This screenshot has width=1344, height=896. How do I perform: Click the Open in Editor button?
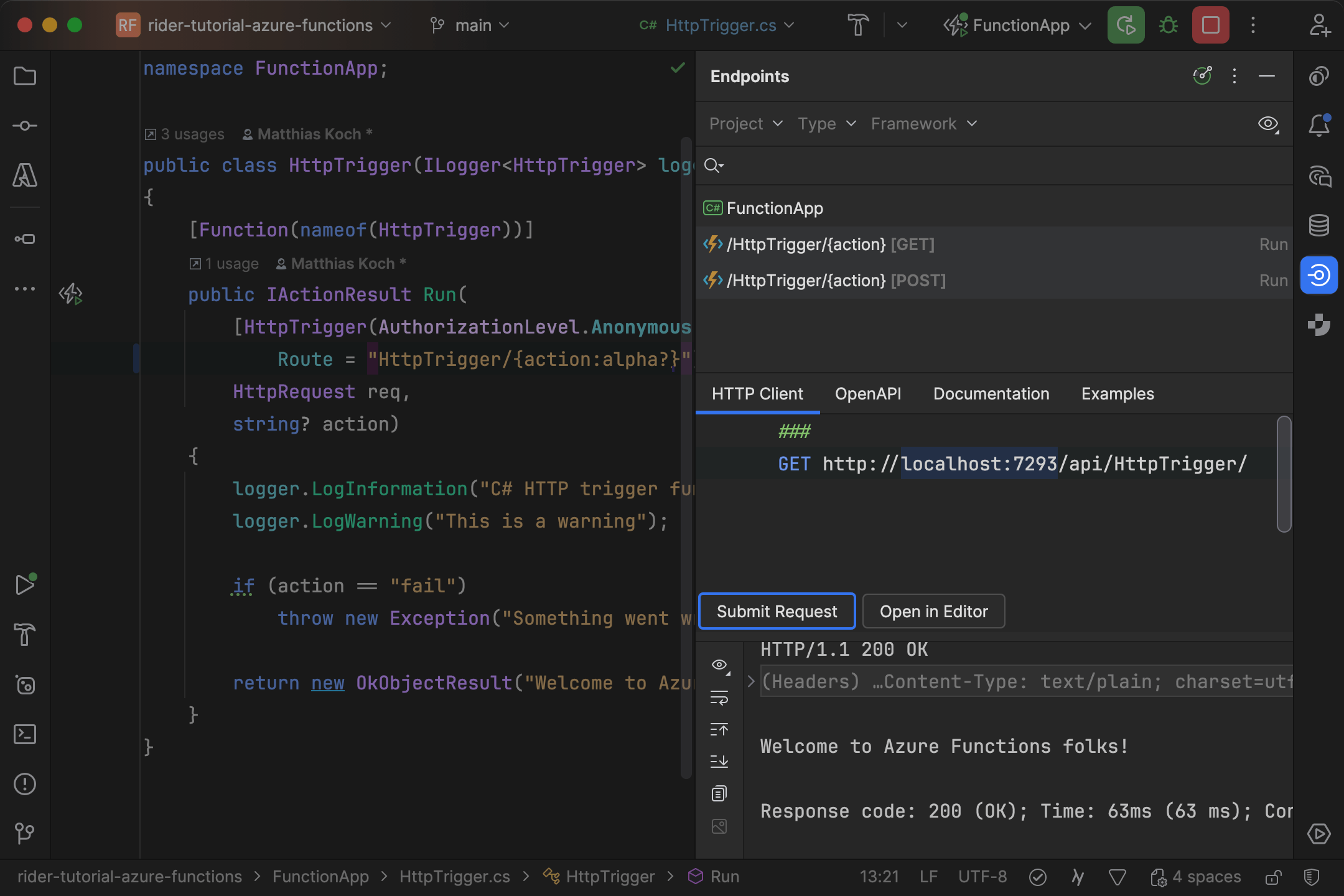point(933,611)
